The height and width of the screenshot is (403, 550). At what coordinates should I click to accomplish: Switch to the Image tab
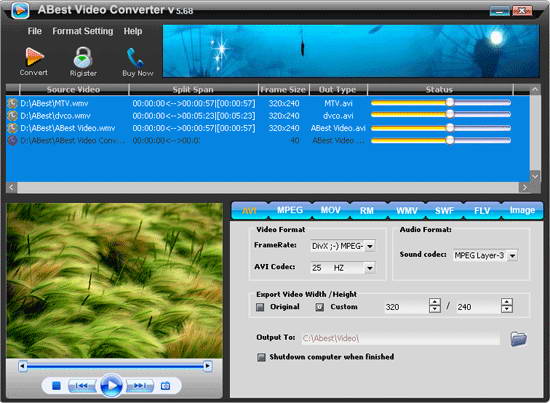point(522,210)
